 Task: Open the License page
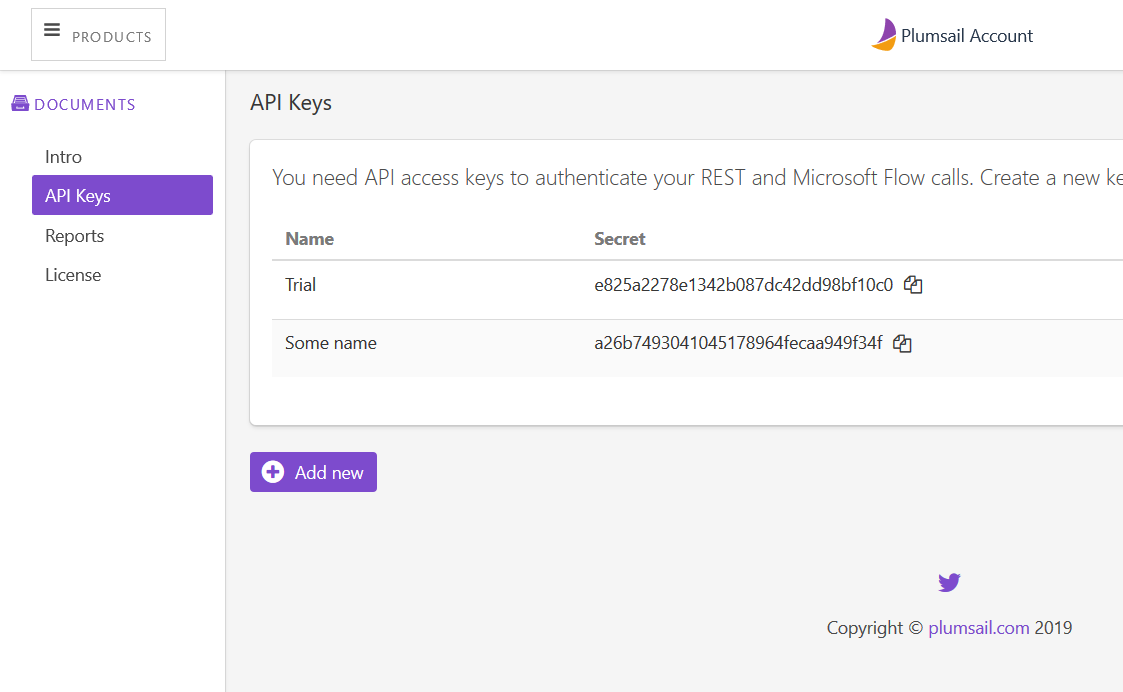click(x=73, y=275)
